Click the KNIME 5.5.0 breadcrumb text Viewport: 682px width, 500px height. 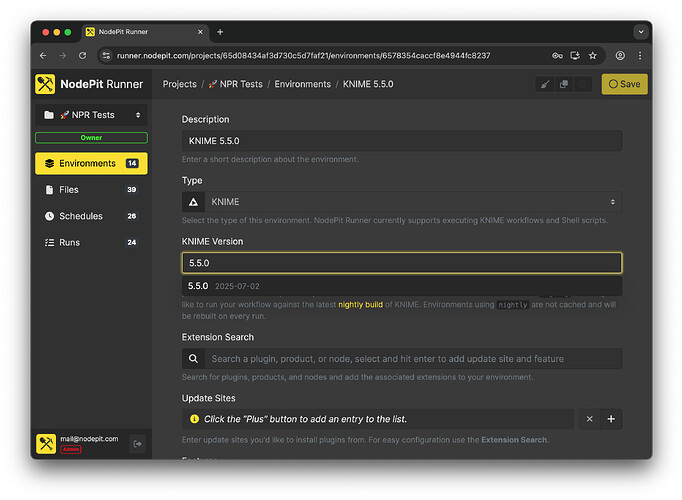368,84
